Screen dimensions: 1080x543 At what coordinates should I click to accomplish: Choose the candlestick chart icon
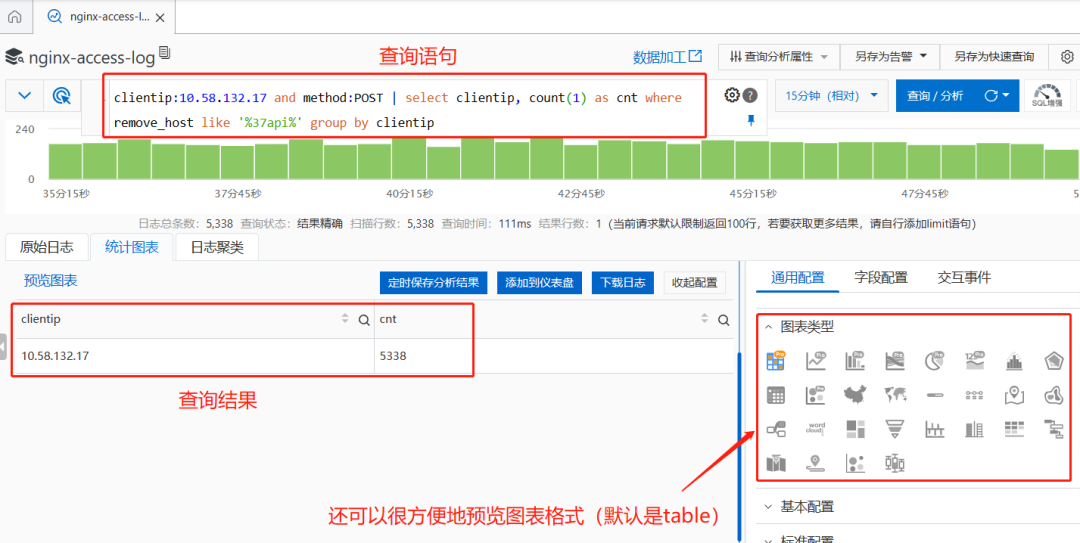tap(895, 464)
